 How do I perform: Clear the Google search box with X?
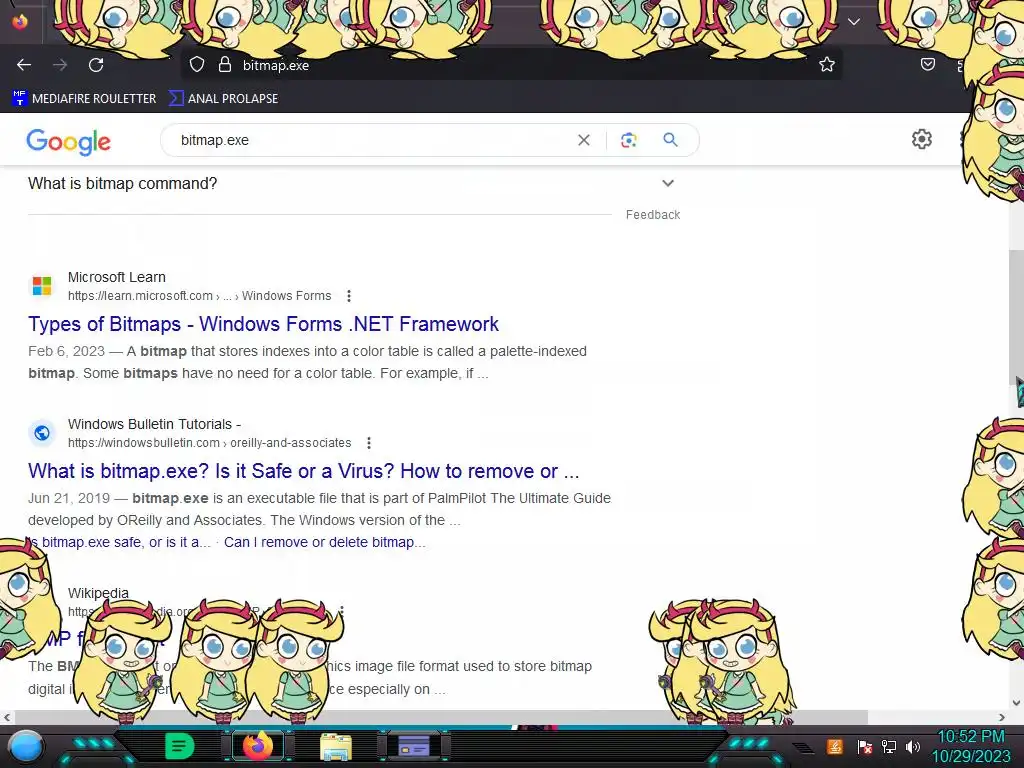[x=584, y=140]
